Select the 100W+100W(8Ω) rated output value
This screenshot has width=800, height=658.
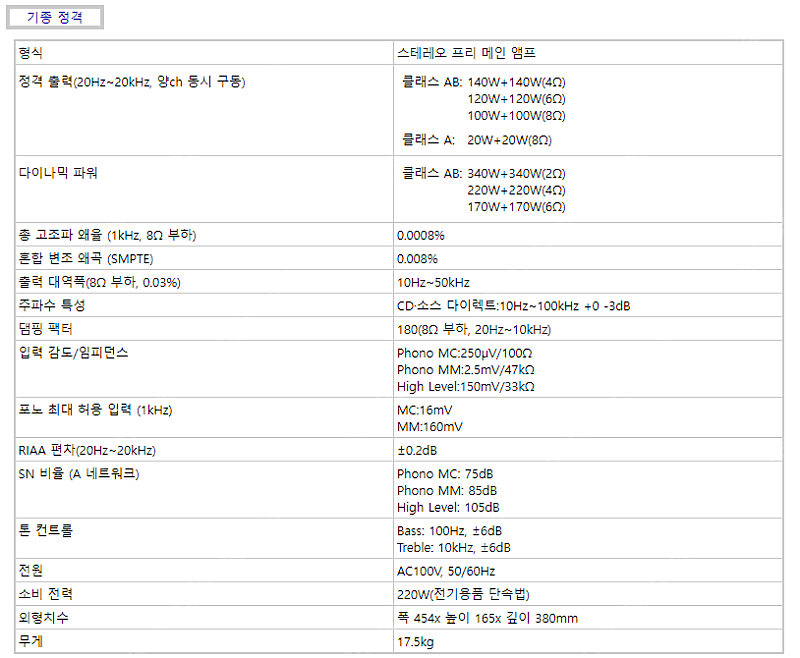[x=516, y=116]
